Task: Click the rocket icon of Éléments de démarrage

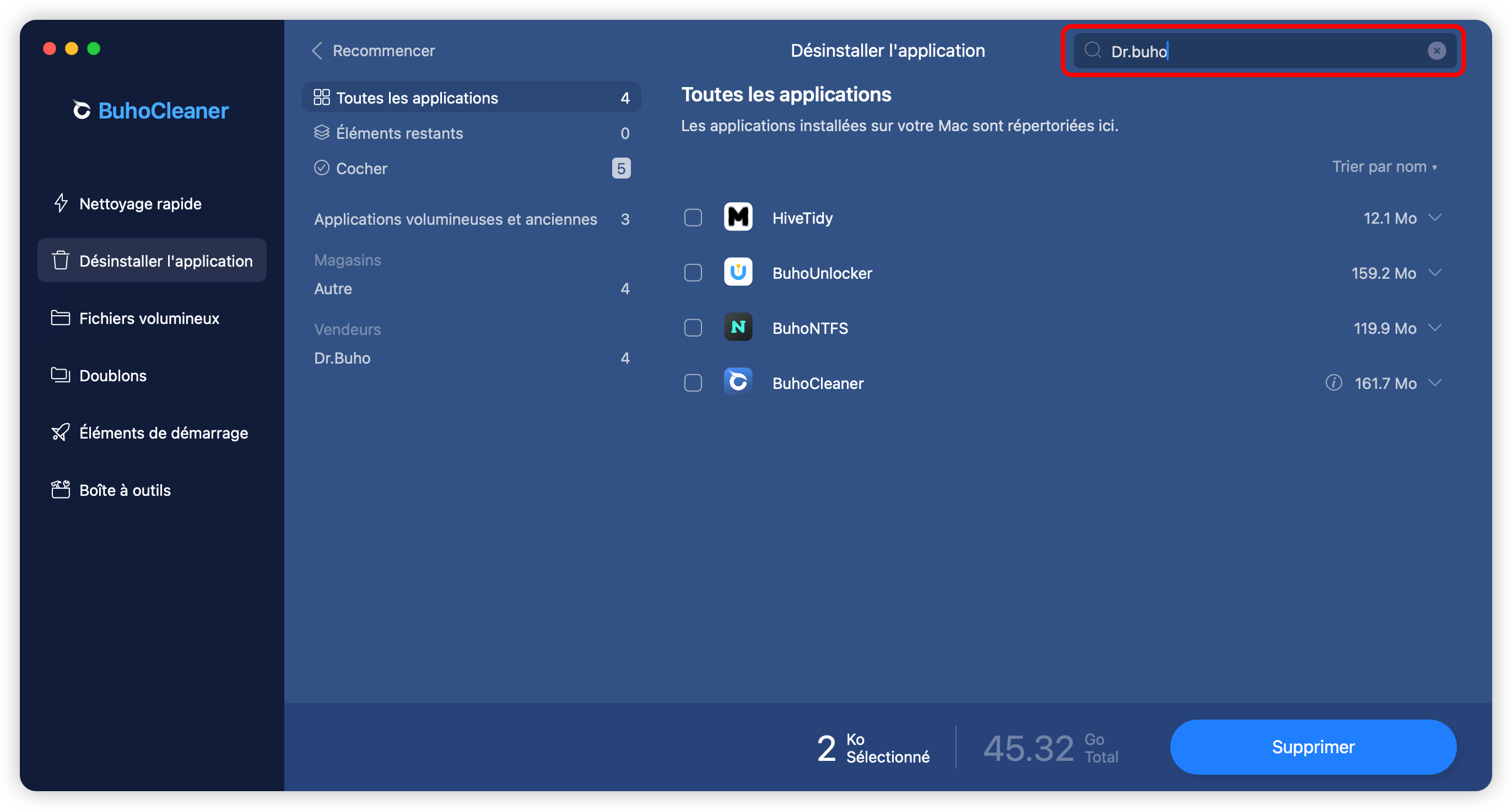Action: coord(61,432)
